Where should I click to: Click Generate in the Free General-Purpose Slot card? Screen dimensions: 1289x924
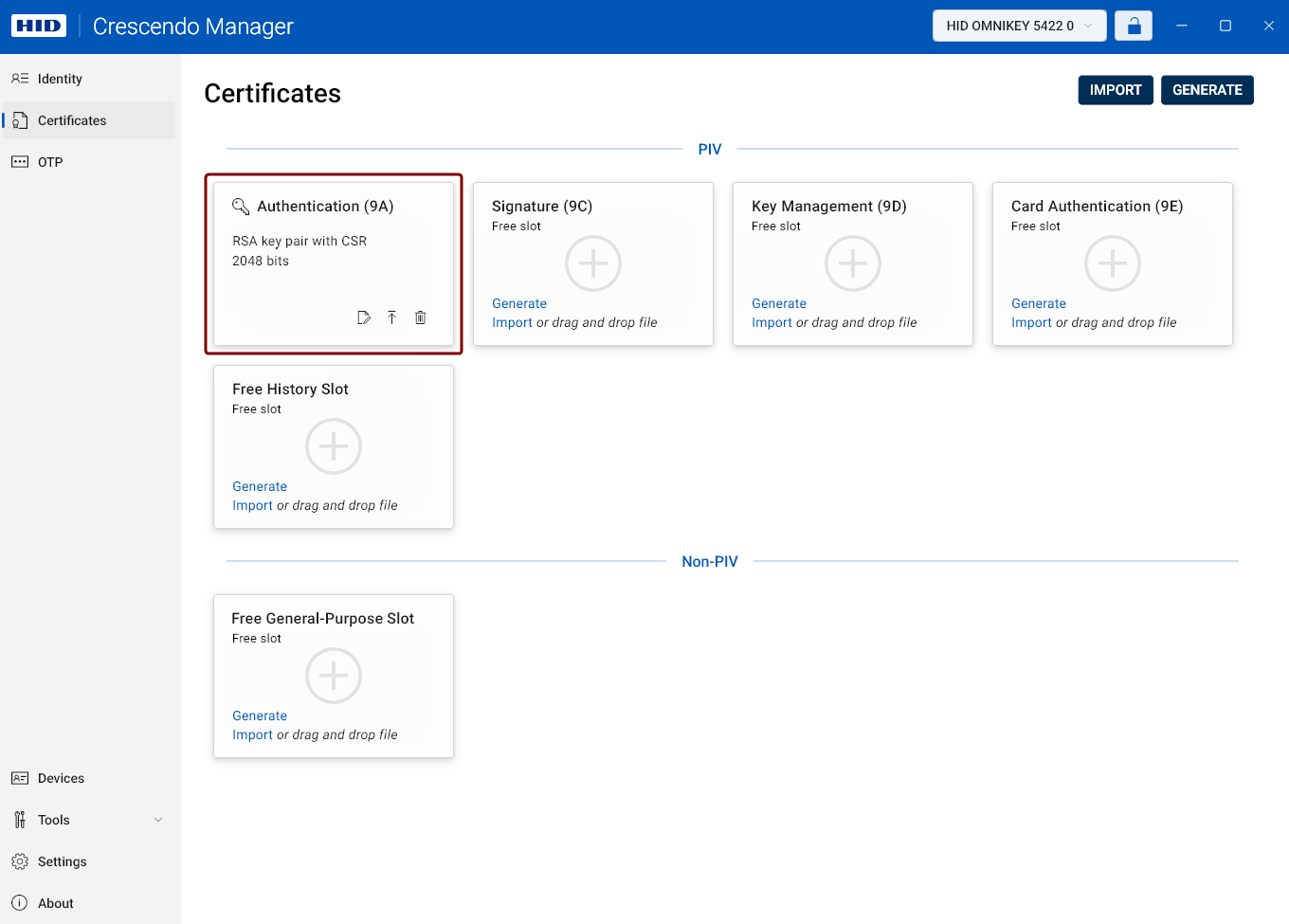coord(260,716)
